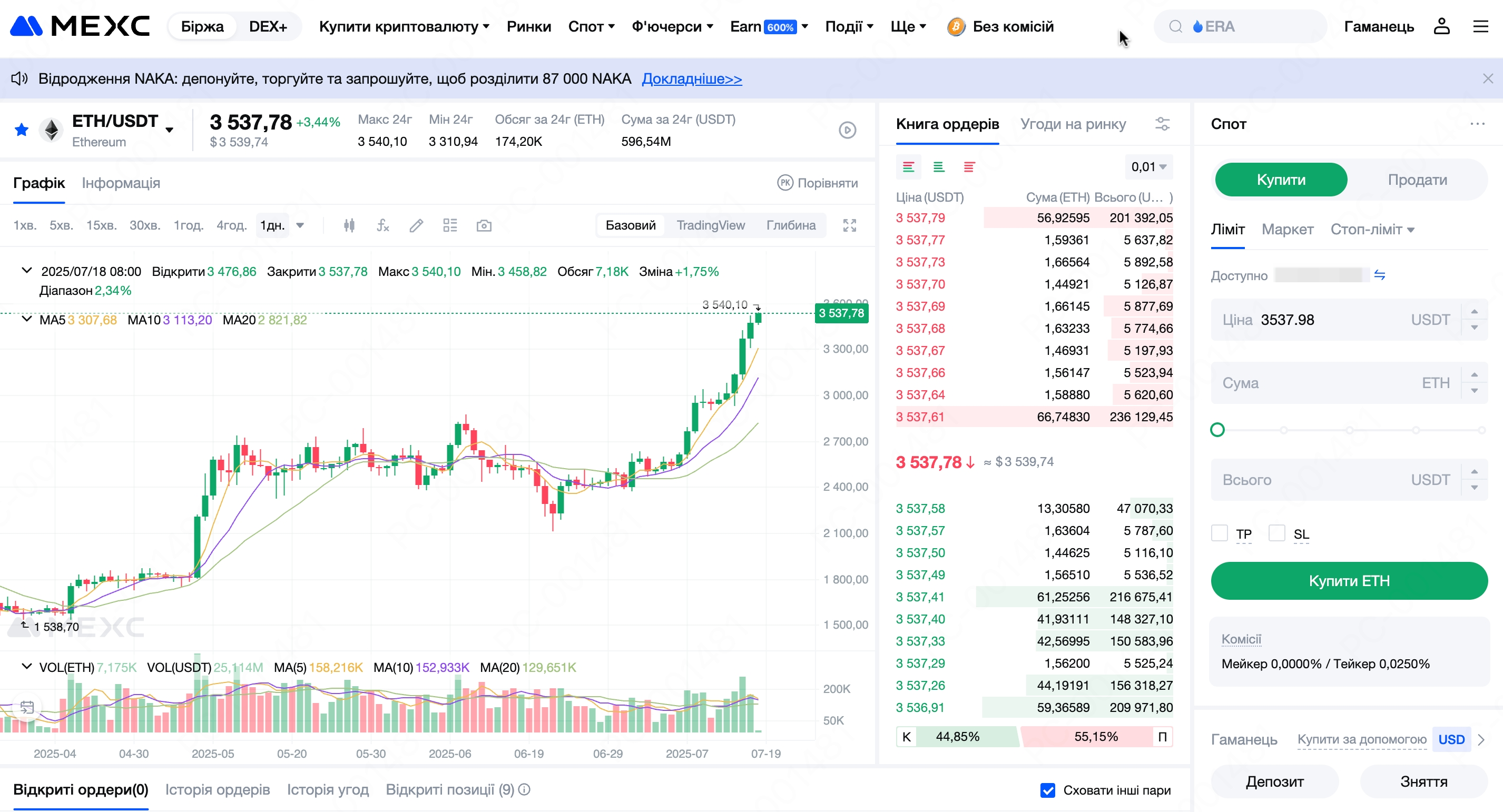1503x812 pixels.
Task: Click the Ethereum coin icon
Action: click(51, 130)
